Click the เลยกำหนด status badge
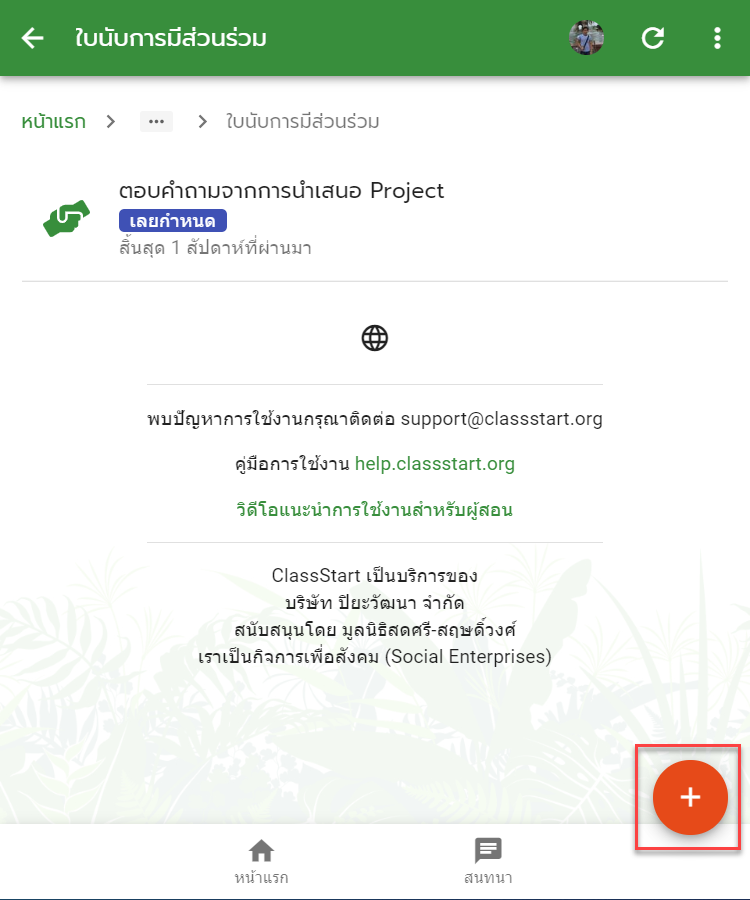Screen dimensions: 750x900 [x=173, y=221]
